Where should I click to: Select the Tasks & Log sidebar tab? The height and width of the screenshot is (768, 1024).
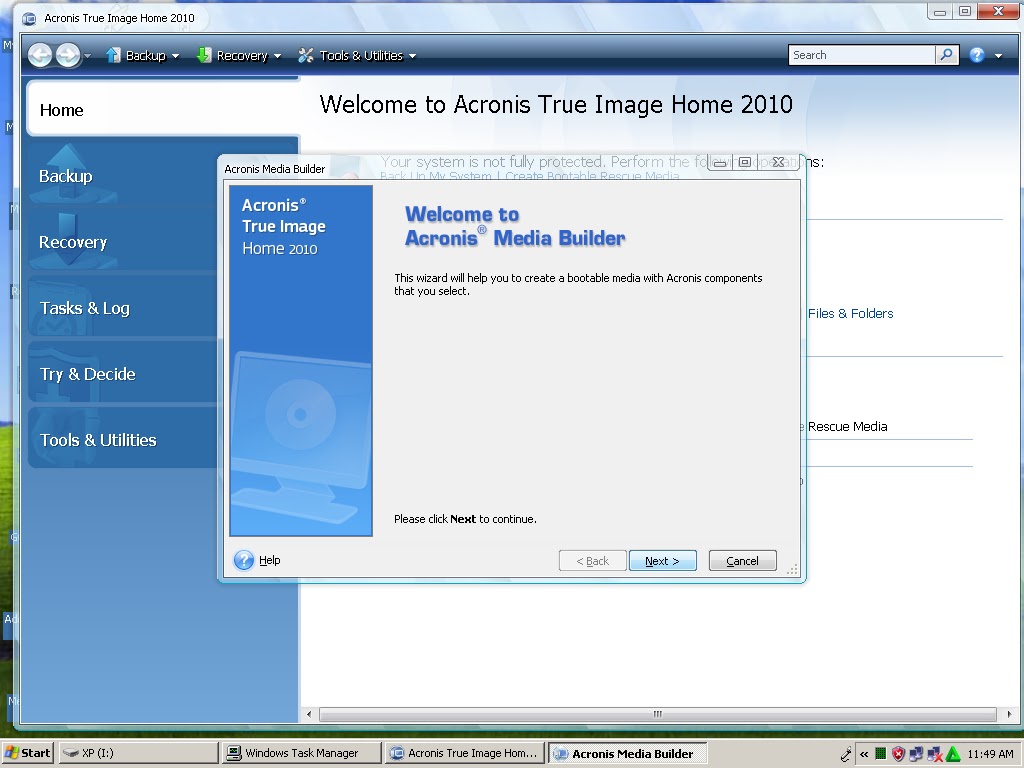tap(123, 308)
